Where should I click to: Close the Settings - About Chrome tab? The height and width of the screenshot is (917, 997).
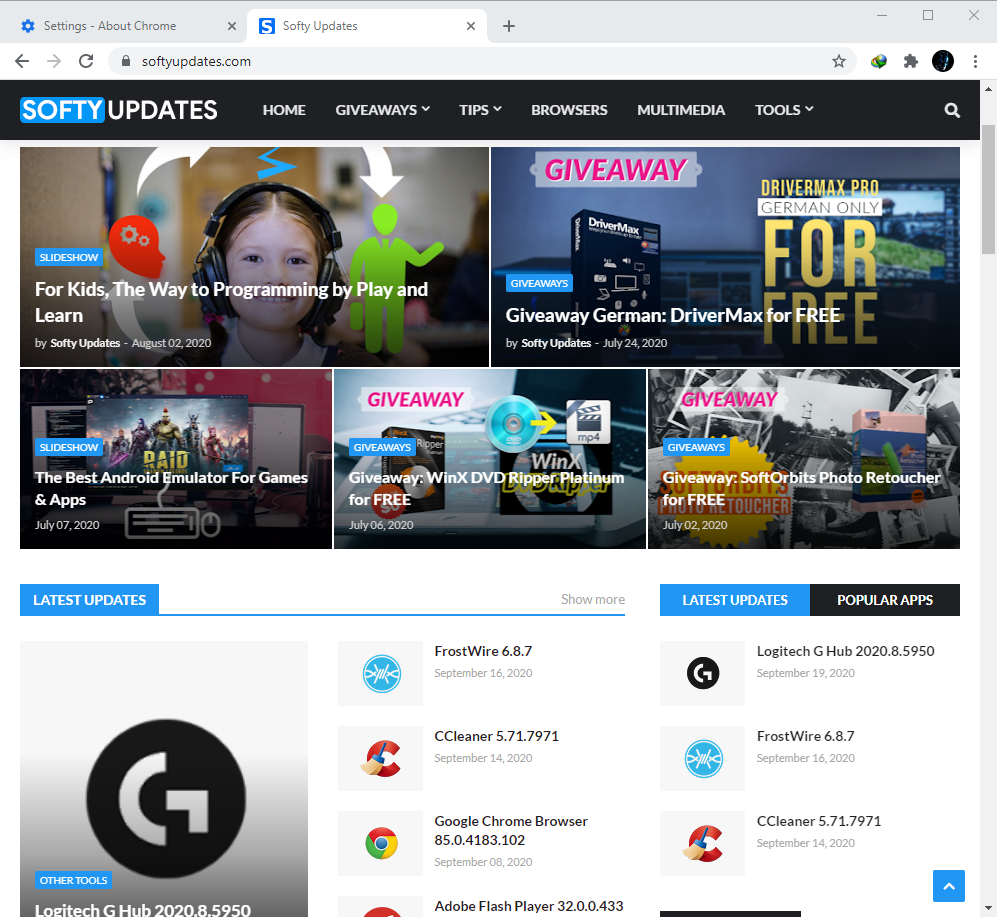[x=231, y=26]
